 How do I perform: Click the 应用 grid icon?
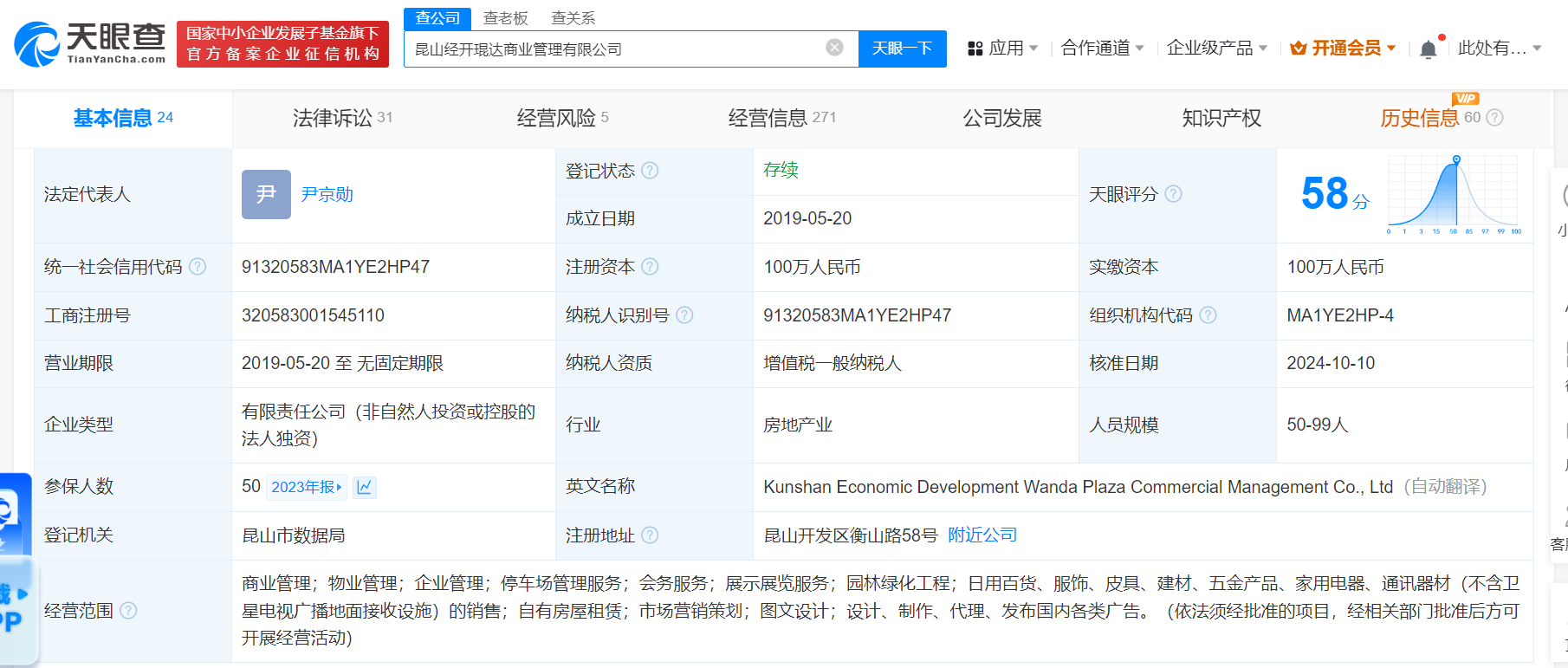point(975,49)
